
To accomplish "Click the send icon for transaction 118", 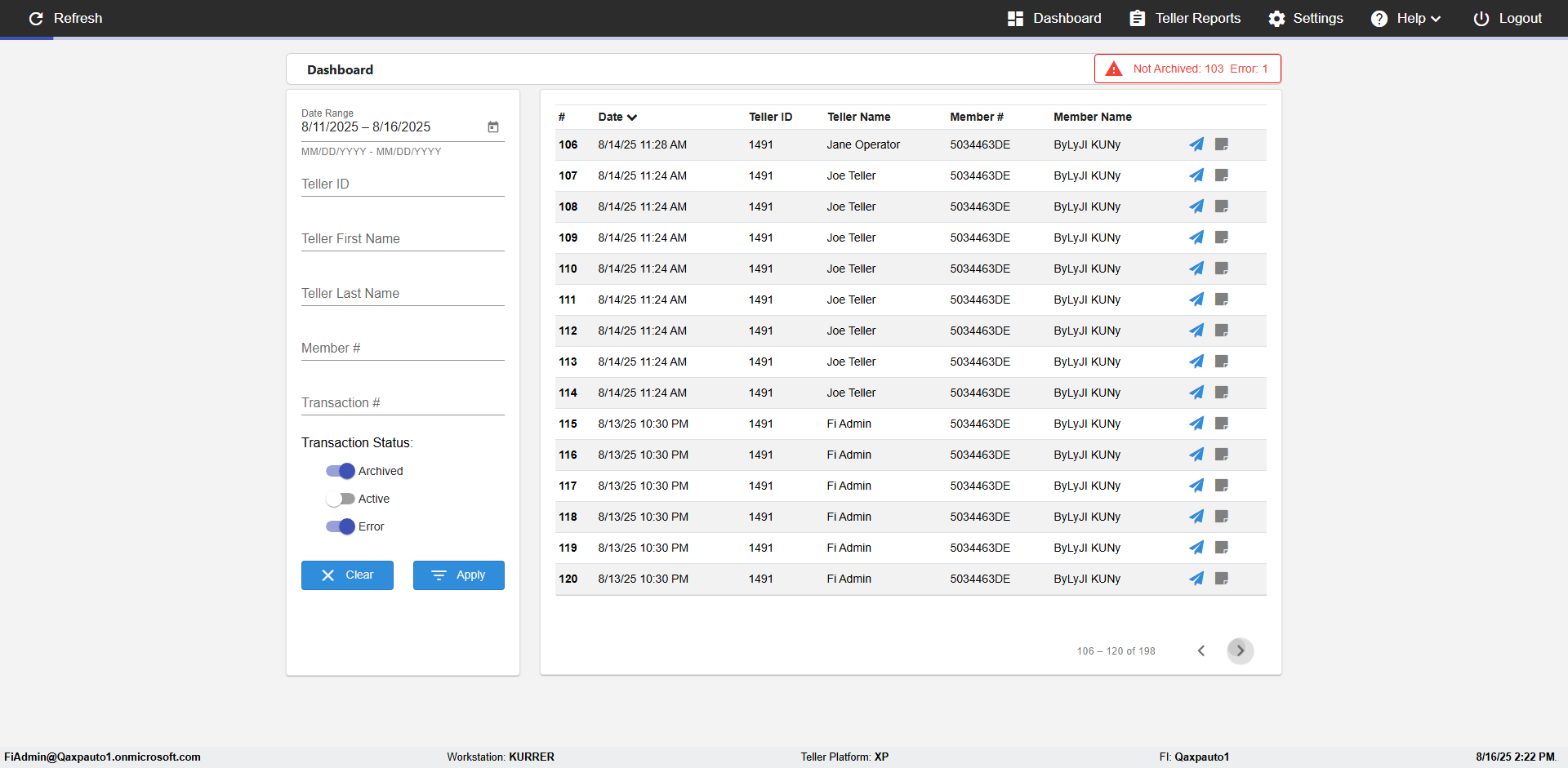I will coord(1196,517).
